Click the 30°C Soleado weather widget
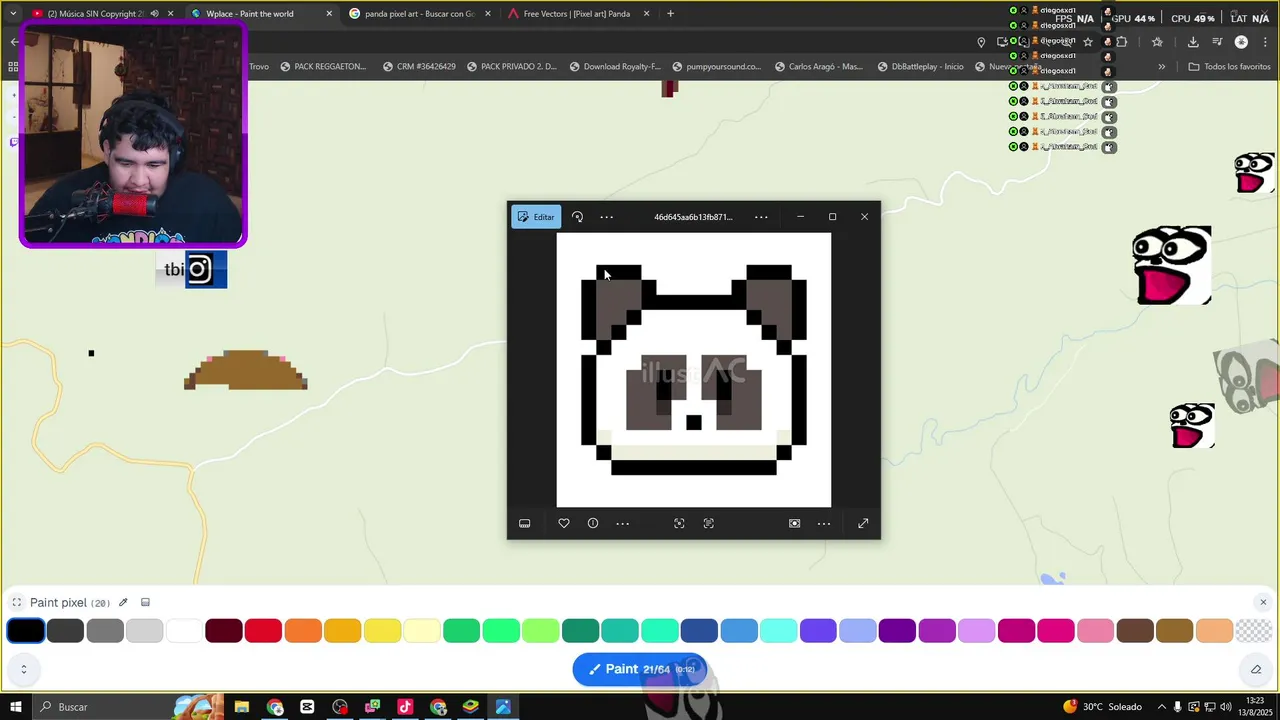Screen dimensions: 1280x720 click(x=1101, y=707)
